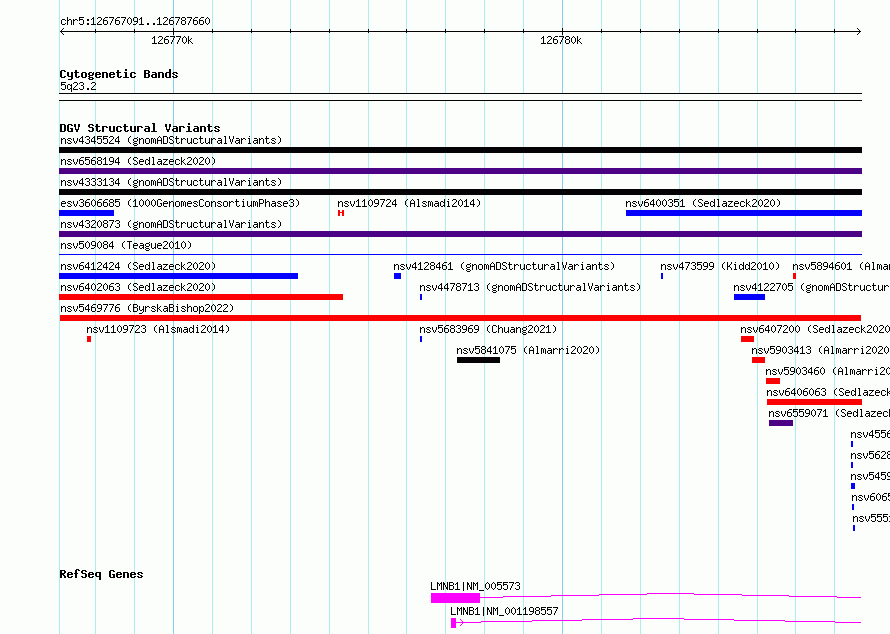Screen dimensions: 890x634
Task: Click the magenta exon block of LMNB1 NM_005573
Action: pyautogui.click(x=455, y=598)
